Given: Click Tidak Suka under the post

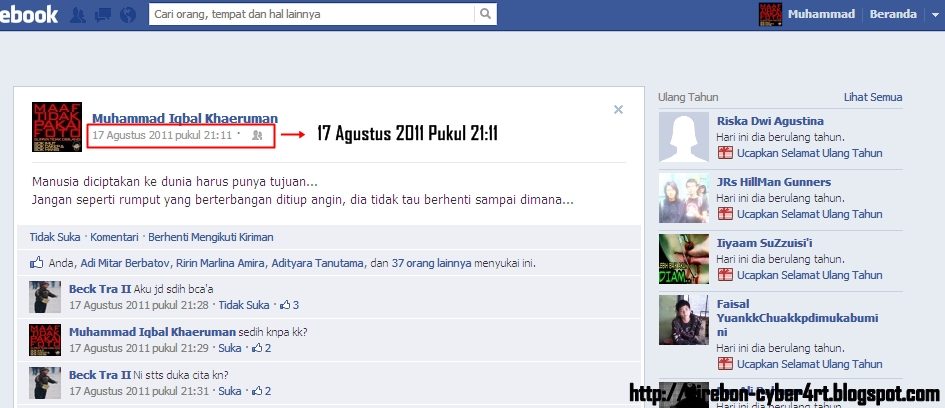Looking at the screenshot, I should tap(55, 237).
